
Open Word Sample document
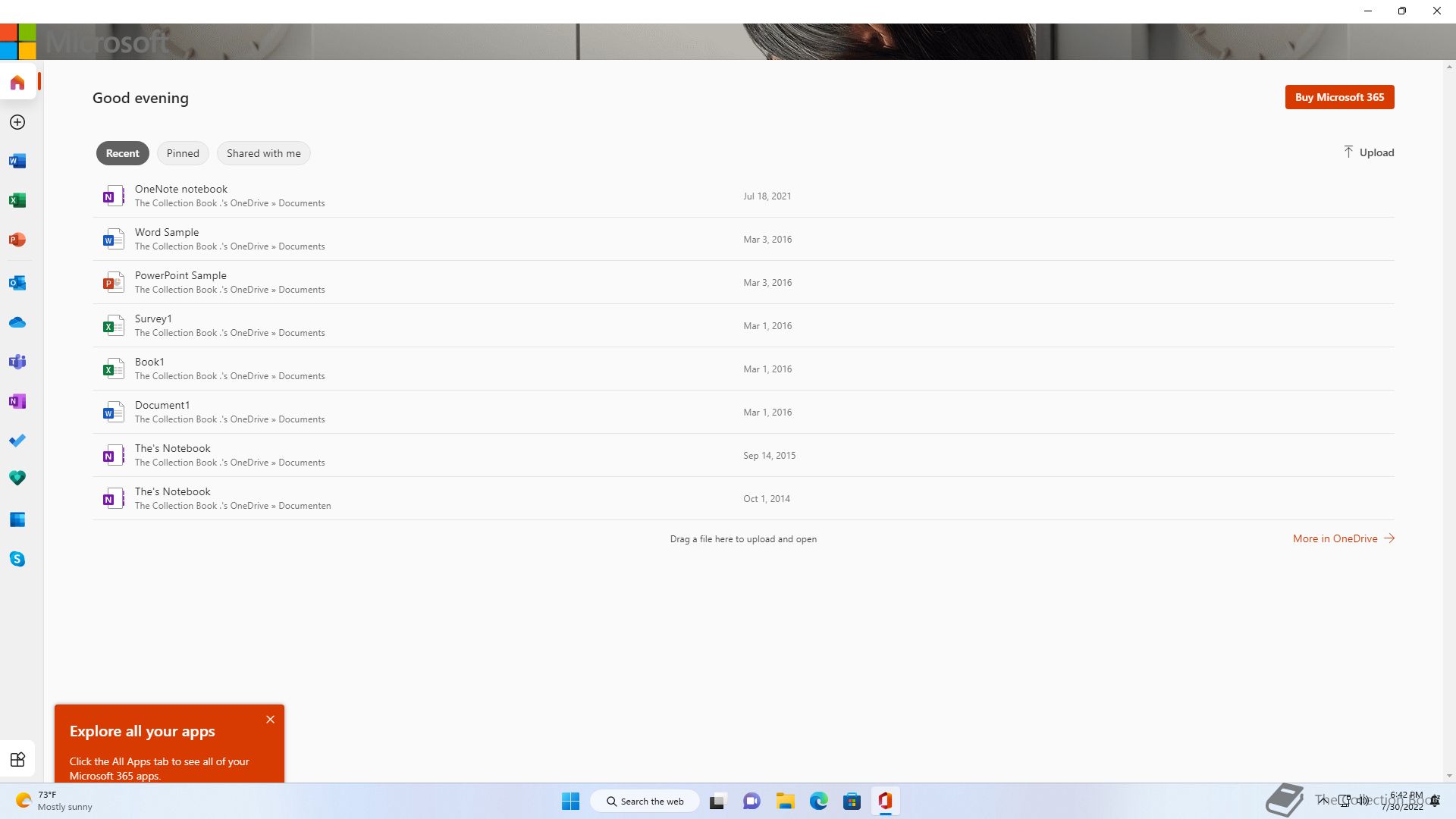pyautogui.click(x=743, y=239)
